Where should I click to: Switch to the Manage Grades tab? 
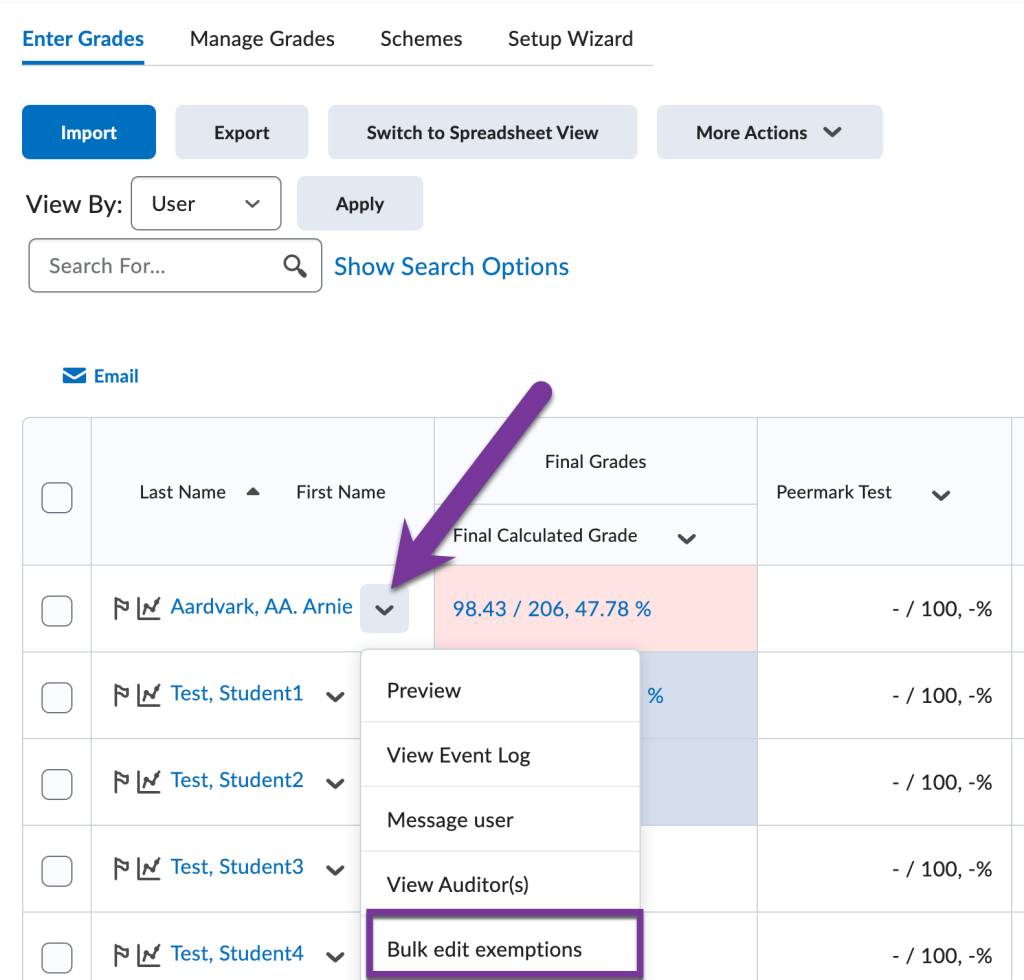(x=262, y=39)
